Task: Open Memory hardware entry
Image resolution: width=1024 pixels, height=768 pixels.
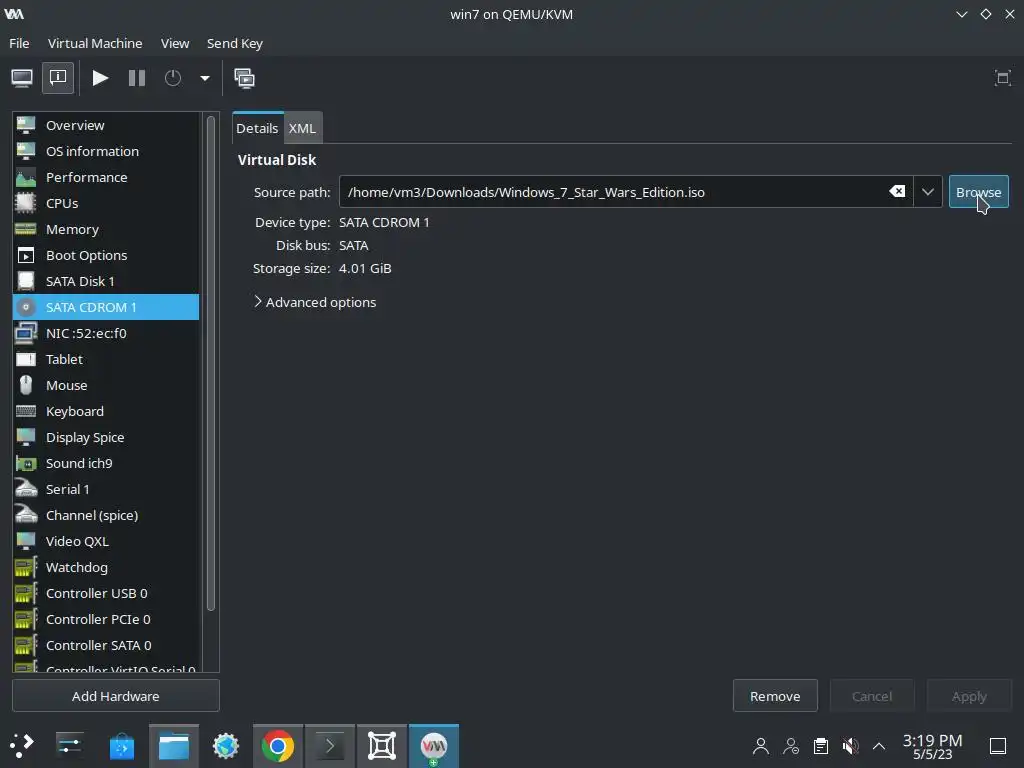Action: [106, 229]
